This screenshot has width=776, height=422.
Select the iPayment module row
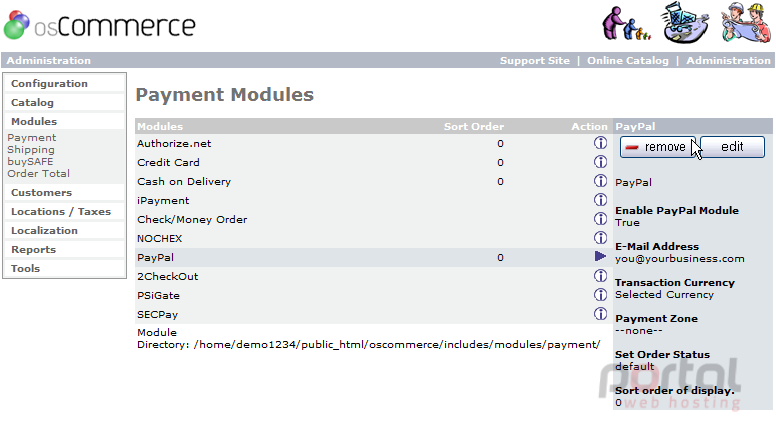coord(374,200)
